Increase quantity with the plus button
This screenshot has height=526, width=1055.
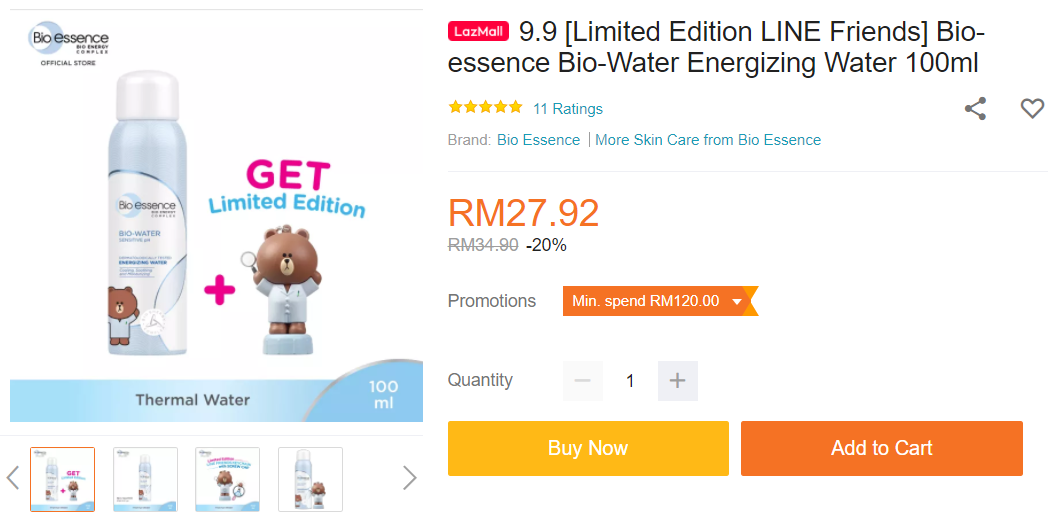(x=677, y=381)
